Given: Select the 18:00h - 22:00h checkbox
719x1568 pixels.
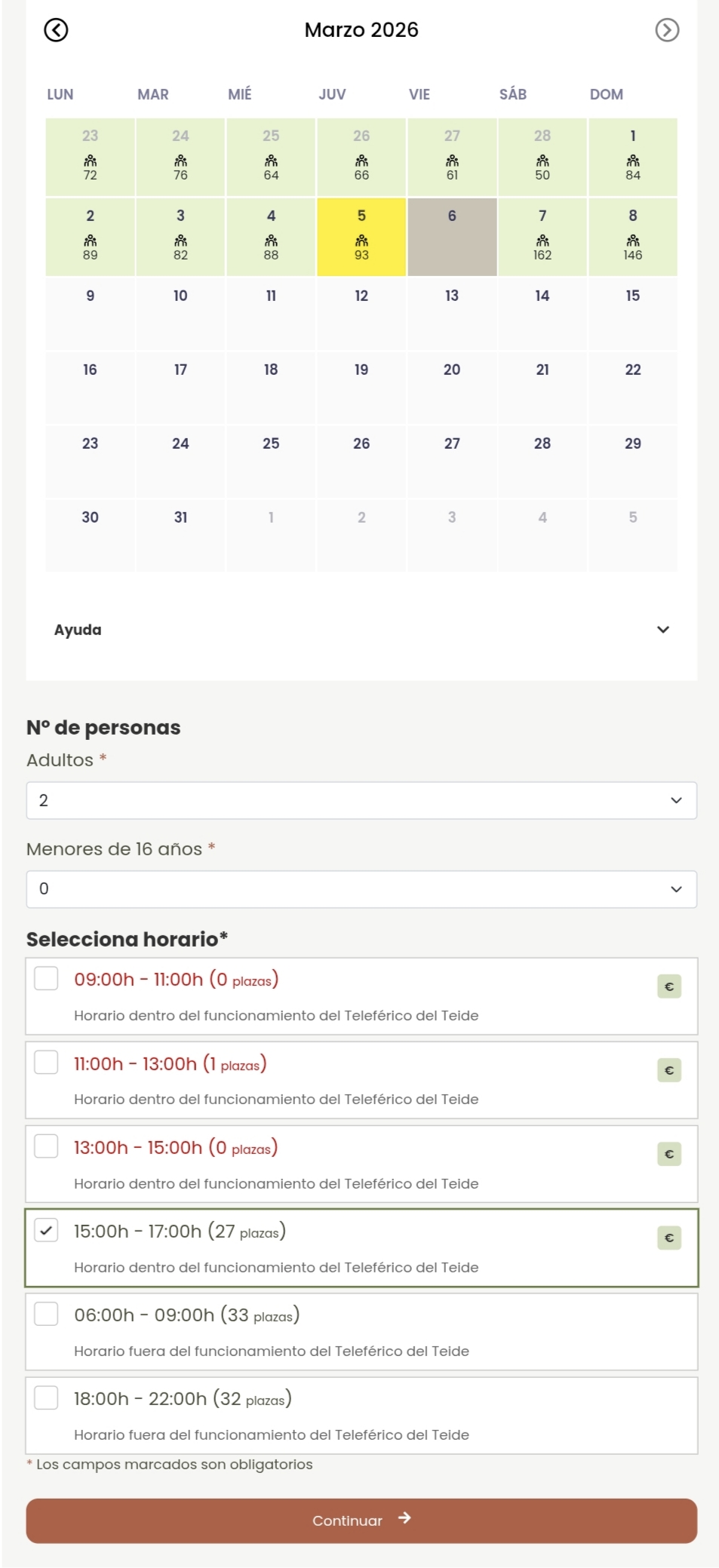Looking at the screenshot, I should (47, 1398).
